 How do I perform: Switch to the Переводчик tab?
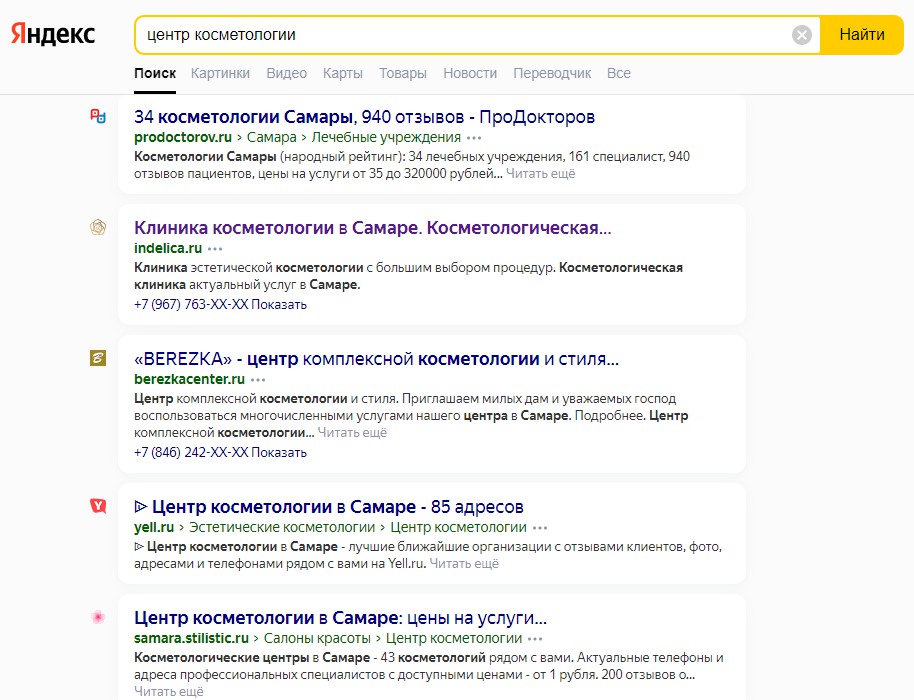[552, 73]
